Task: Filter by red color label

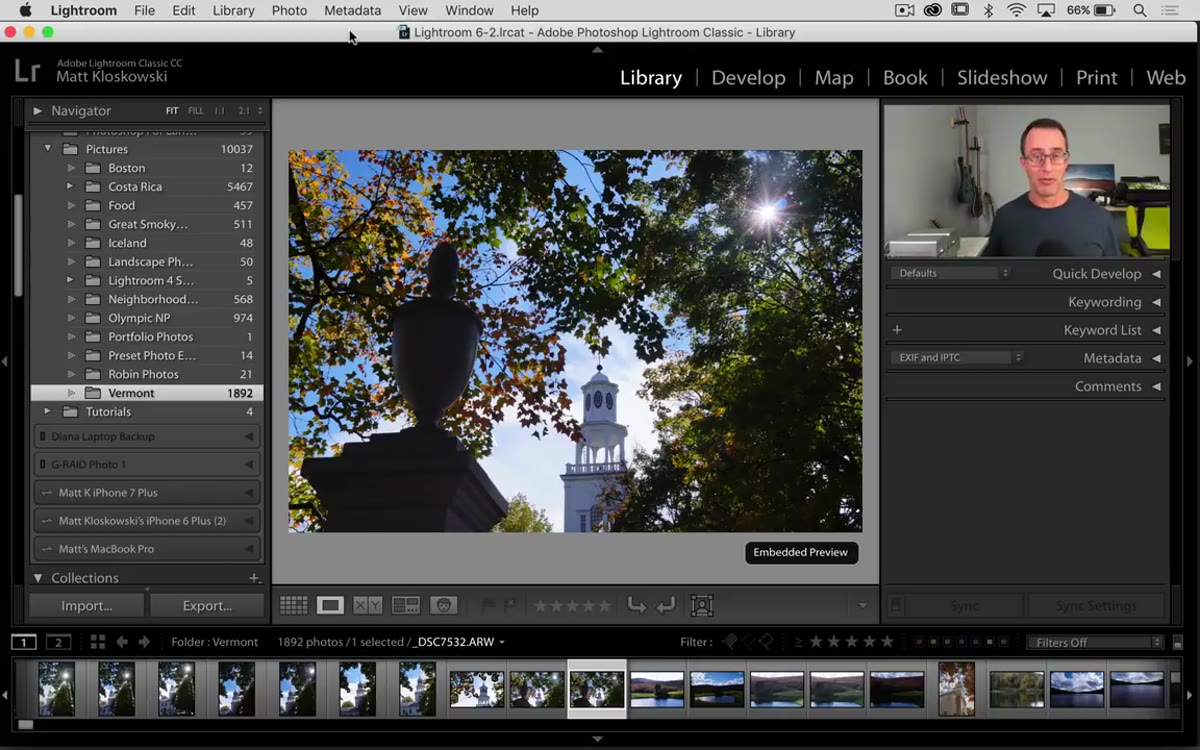Action: tap(920, 642)
